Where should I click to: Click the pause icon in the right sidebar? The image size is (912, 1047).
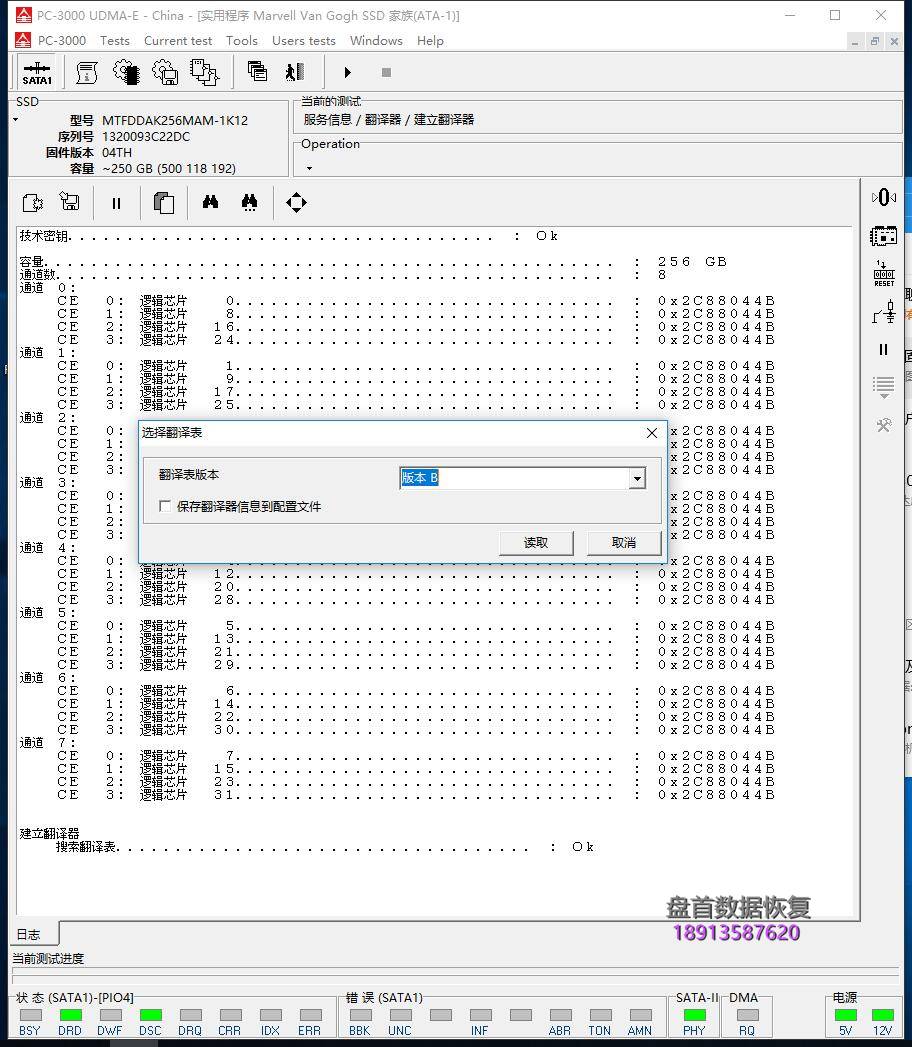tap(883, 350)
